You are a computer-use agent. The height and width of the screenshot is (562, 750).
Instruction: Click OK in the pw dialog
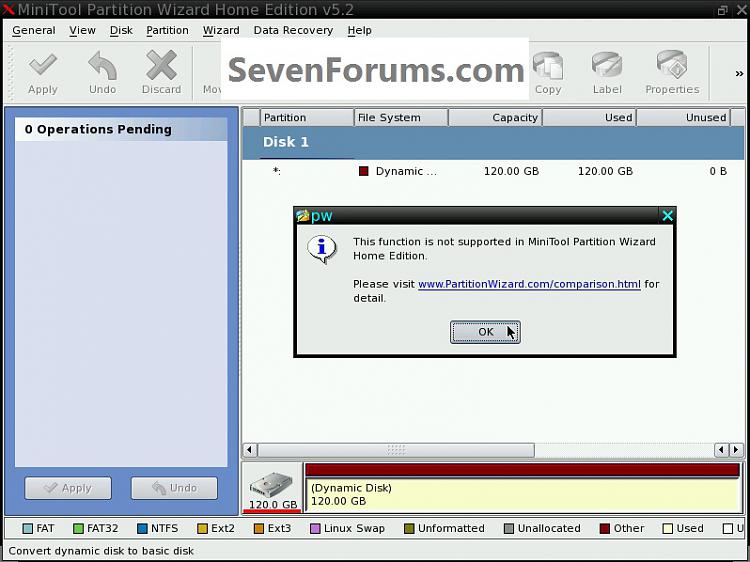485,332
